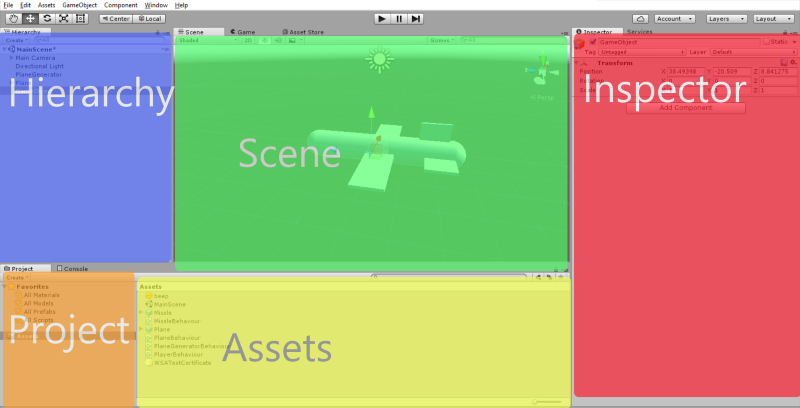
Task: Open the MainScene options menu icon
Action: [x=165, y=49]
